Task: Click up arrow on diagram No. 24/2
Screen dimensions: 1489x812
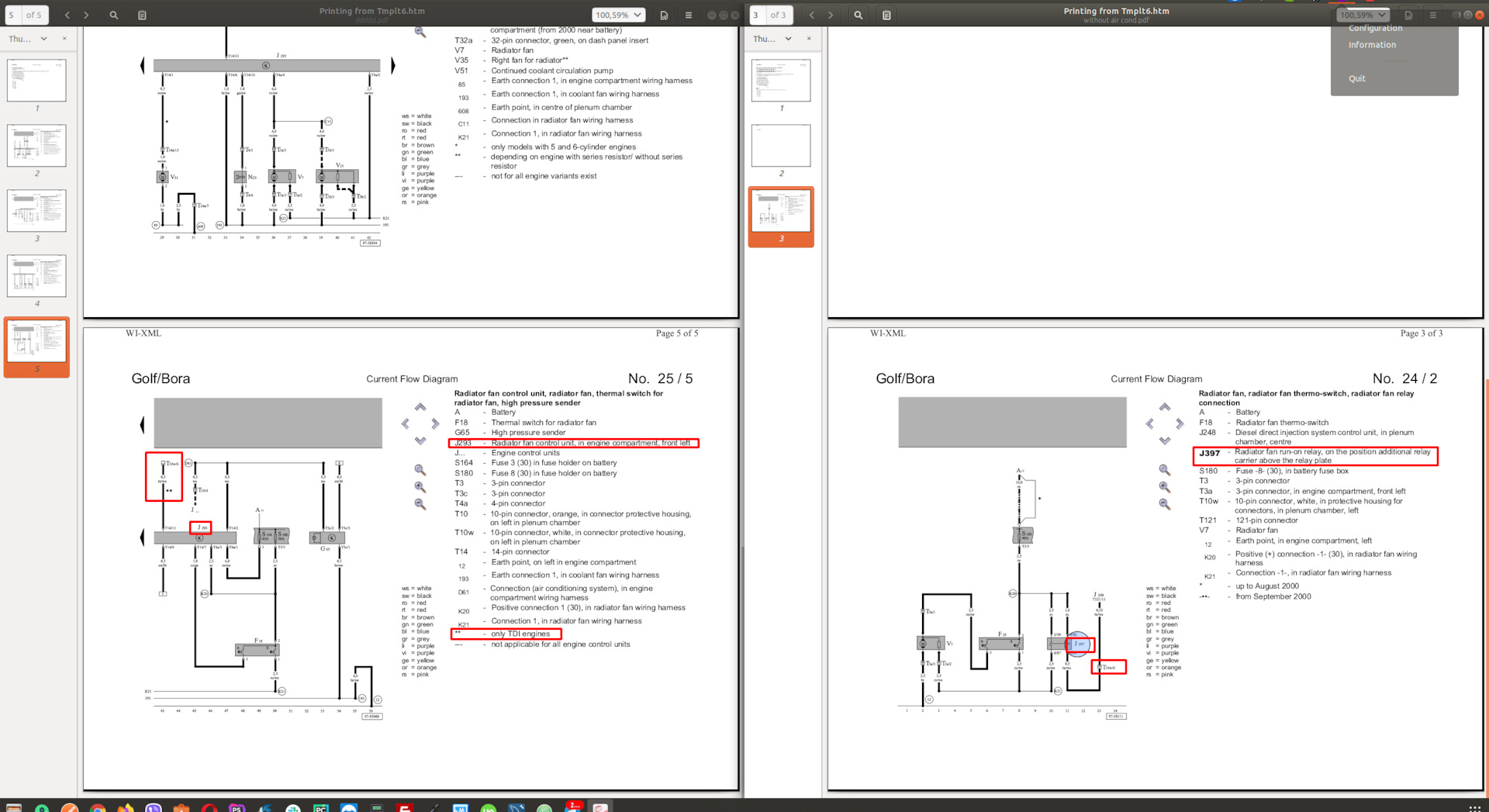Action: pyautogui.click(x=1165, y=407)
